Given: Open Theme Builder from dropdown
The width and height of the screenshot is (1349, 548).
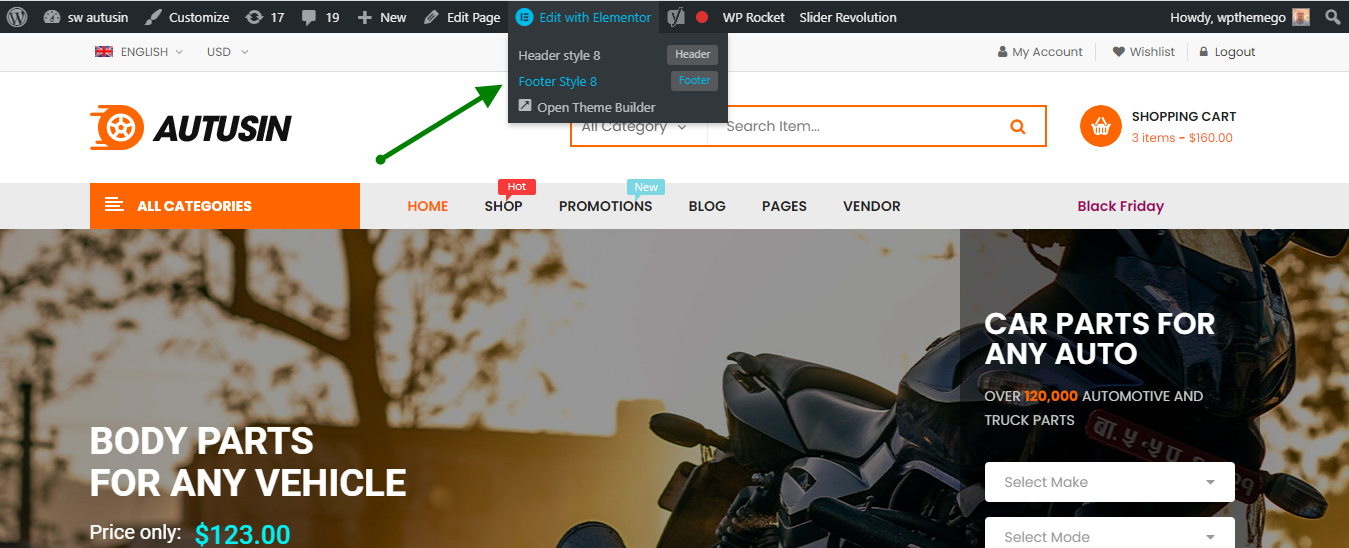Looking at the screenshot, I should (587, 107).
